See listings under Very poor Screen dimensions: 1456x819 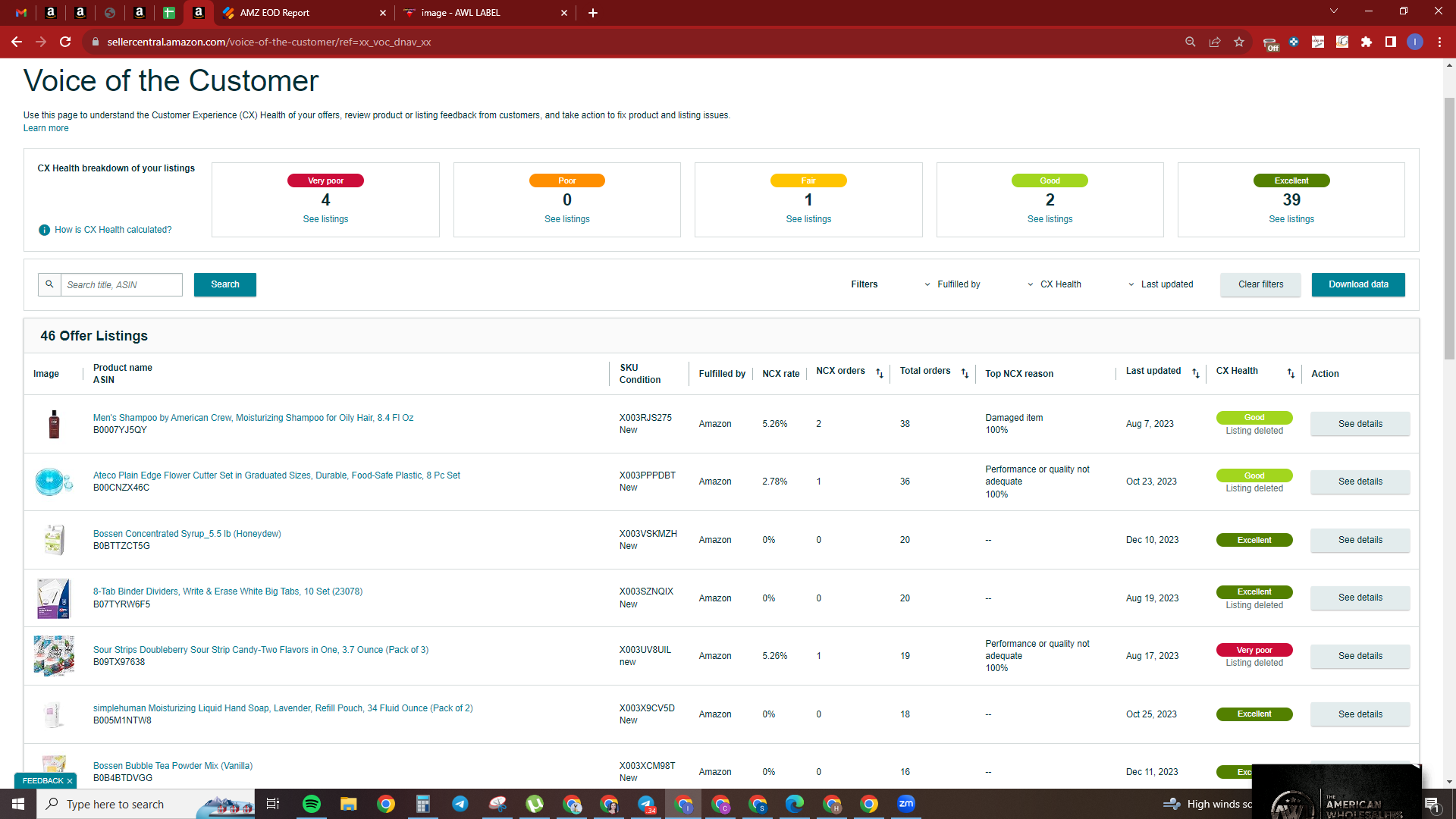(x=325, y=219)
